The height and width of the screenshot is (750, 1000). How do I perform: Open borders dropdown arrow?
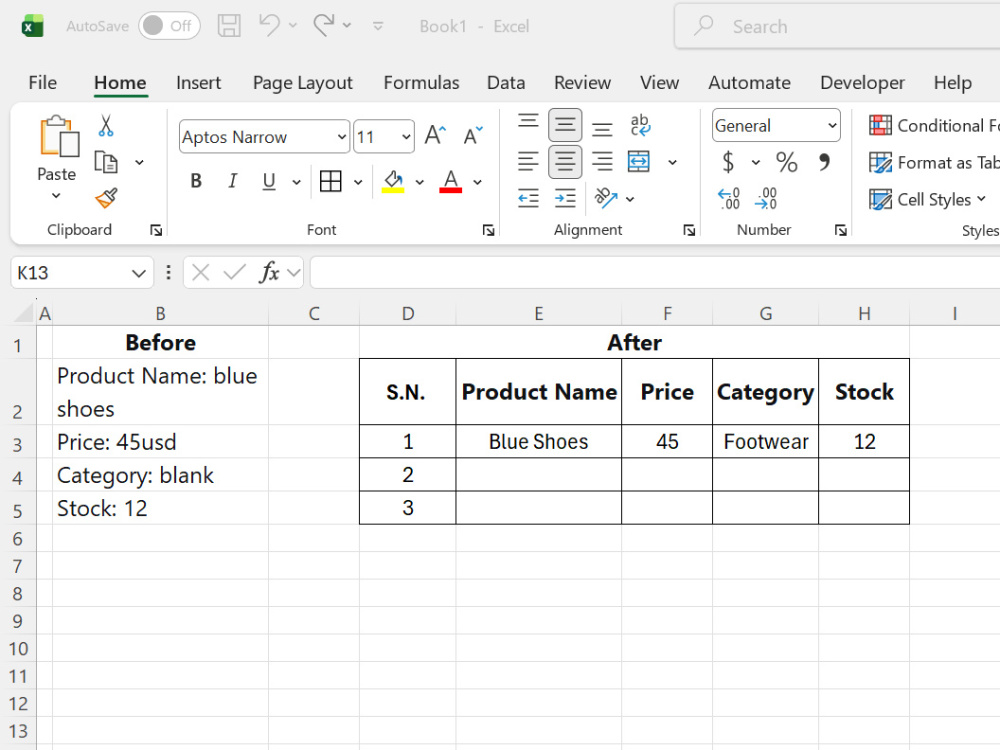pyautogui.click(x=358, y=182)
